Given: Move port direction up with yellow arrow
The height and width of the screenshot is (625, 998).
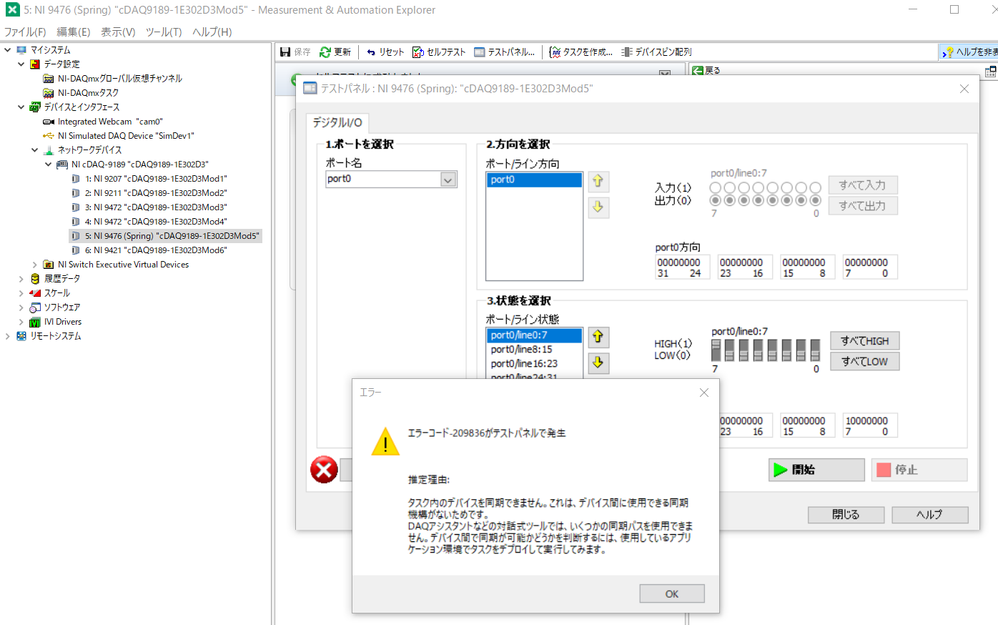Looking at the screenshot, I should click(x=598, y=181).
